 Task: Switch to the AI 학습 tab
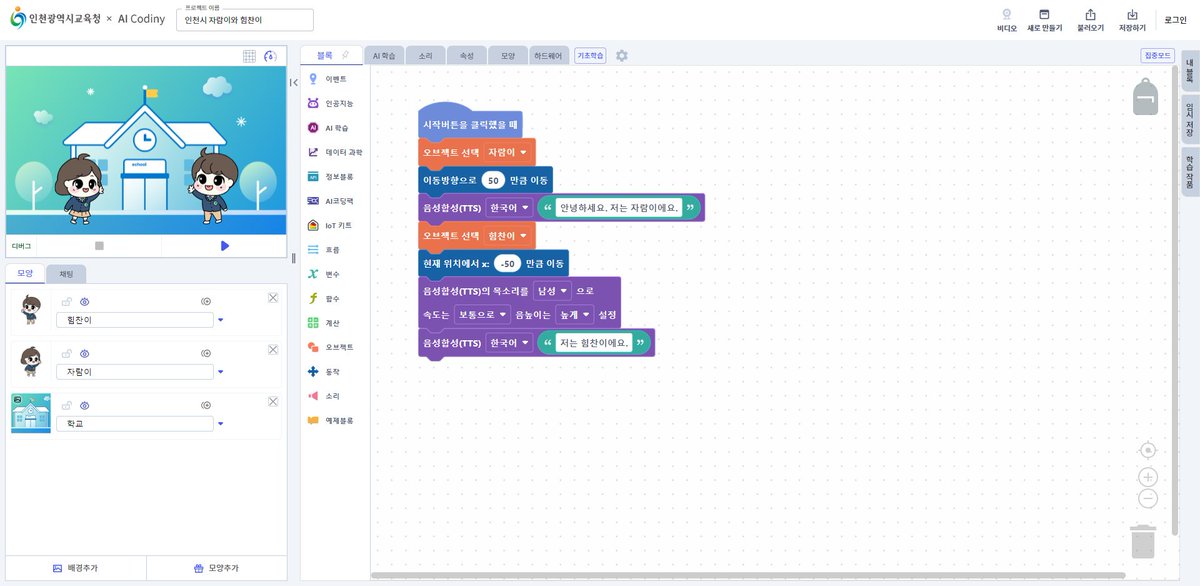tap(383, 56)
